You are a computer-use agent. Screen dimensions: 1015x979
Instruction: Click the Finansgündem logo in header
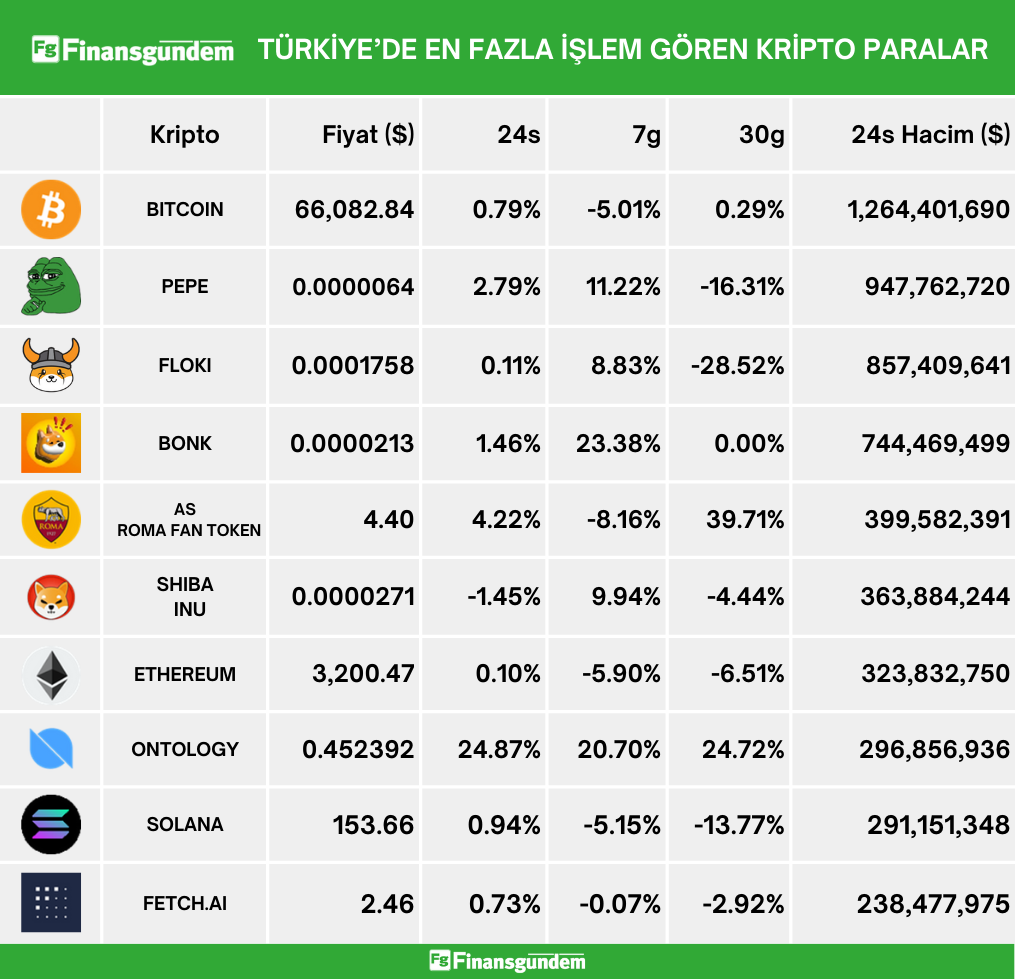coord(133,49)
